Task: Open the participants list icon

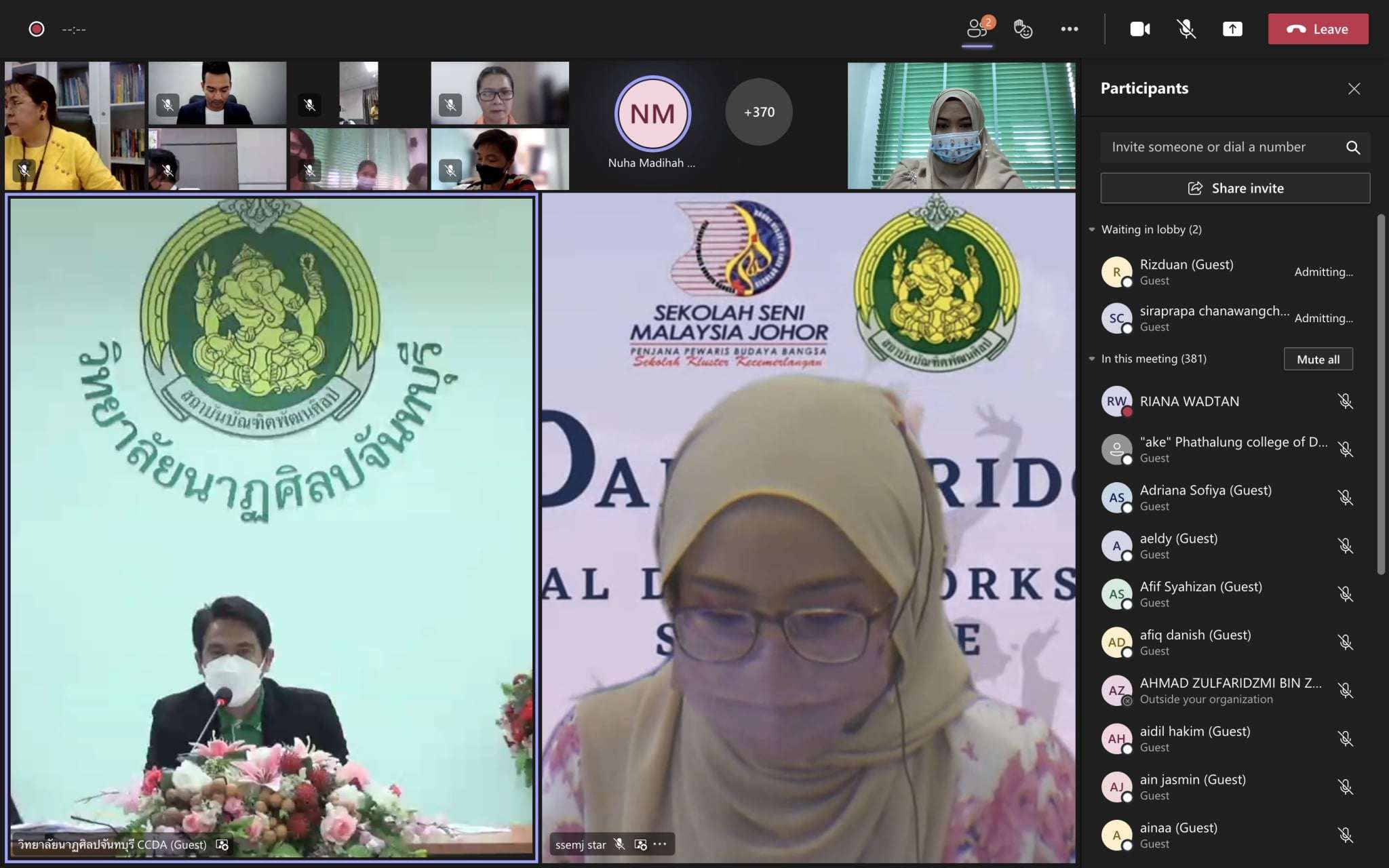Action: pos(977,29)
